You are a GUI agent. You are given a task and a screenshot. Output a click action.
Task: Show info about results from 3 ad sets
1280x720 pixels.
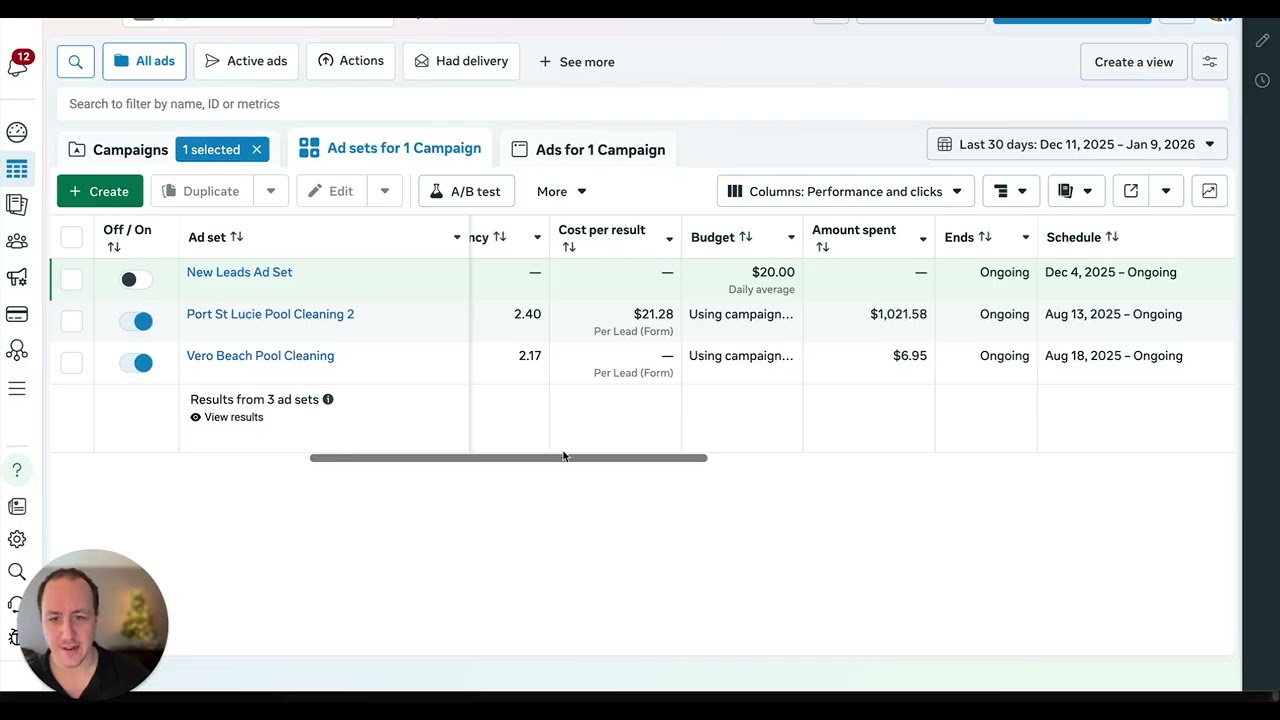(328, 399)
